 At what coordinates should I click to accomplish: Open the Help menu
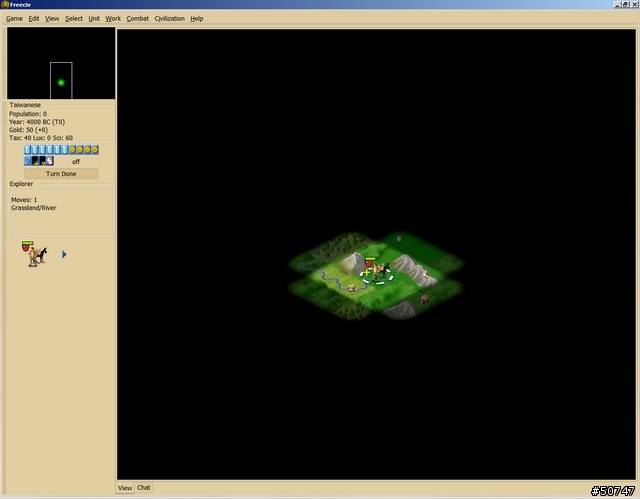pos(197,19)
